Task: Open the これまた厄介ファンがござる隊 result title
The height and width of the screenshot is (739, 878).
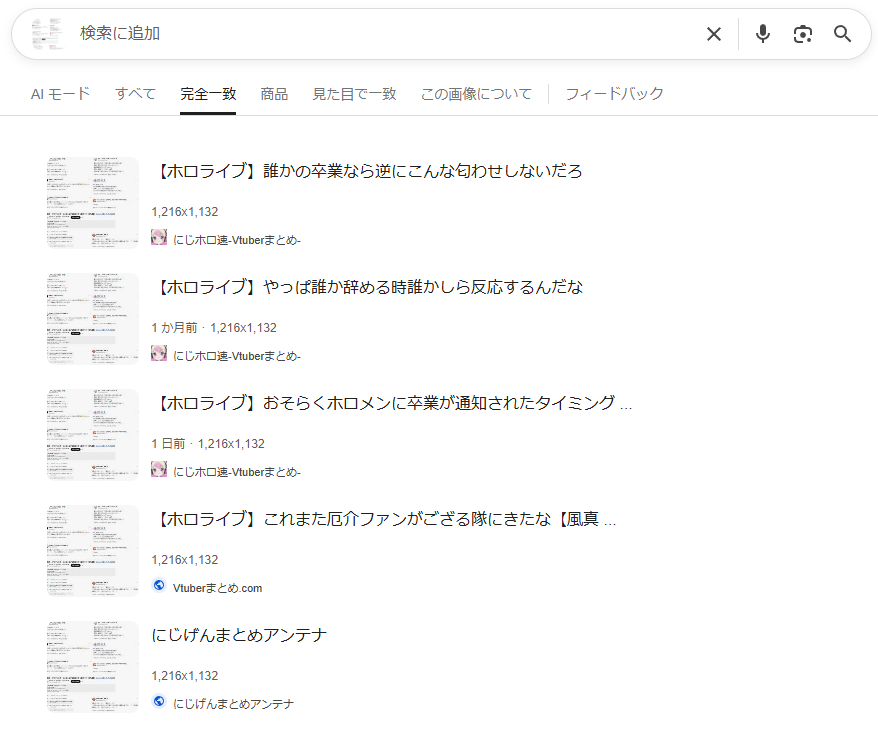Action: click(385, 519)
